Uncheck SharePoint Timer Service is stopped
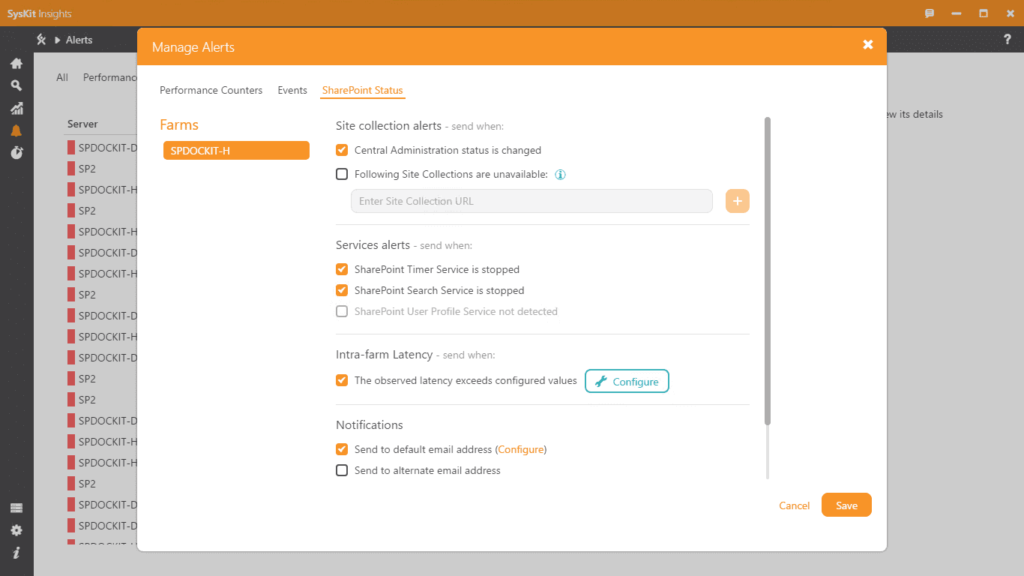Screen dimensions: 1024x576 (x=342, y=269)
